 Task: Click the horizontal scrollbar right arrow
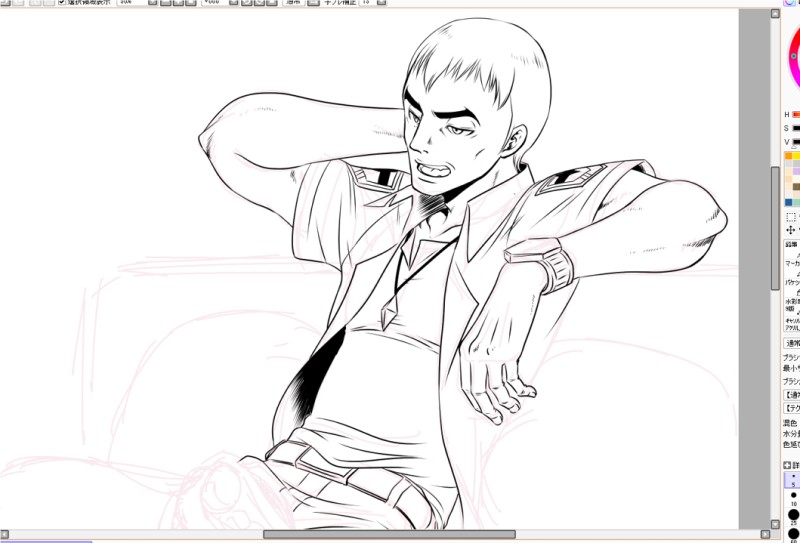pos(766,534)
